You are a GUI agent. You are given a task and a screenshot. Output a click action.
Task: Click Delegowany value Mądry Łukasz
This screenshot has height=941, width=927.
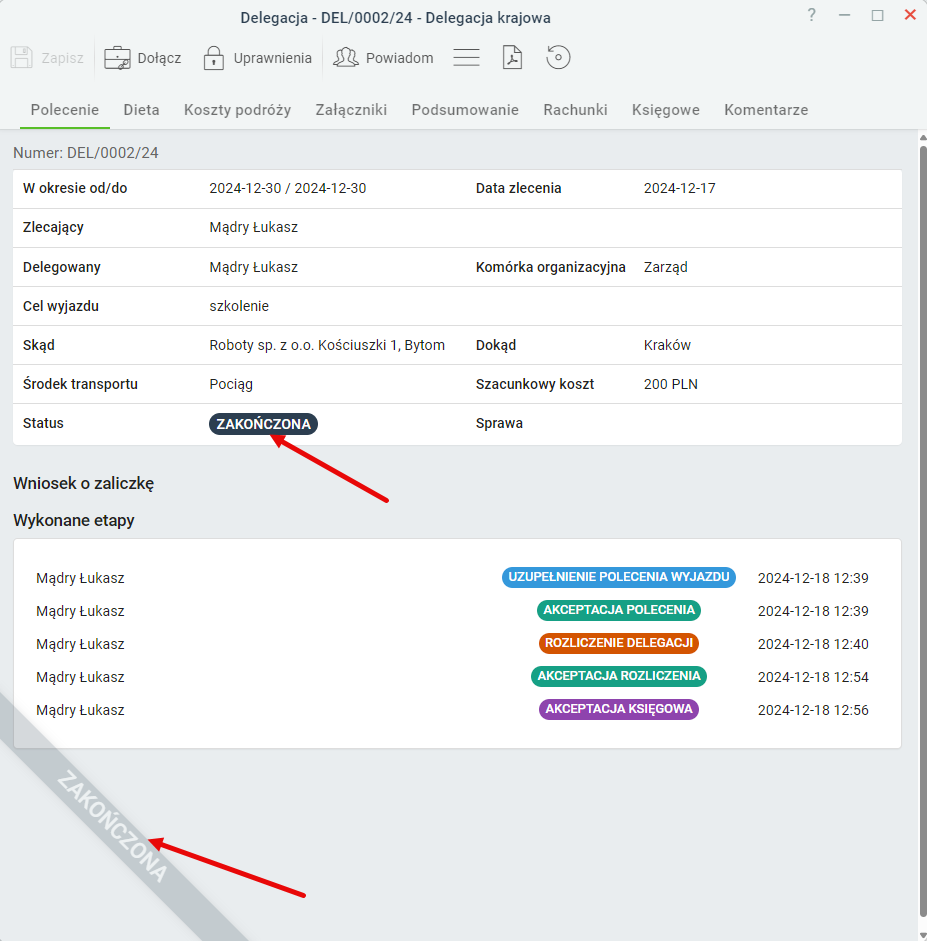pyautogui.click(x=253, y=267)
